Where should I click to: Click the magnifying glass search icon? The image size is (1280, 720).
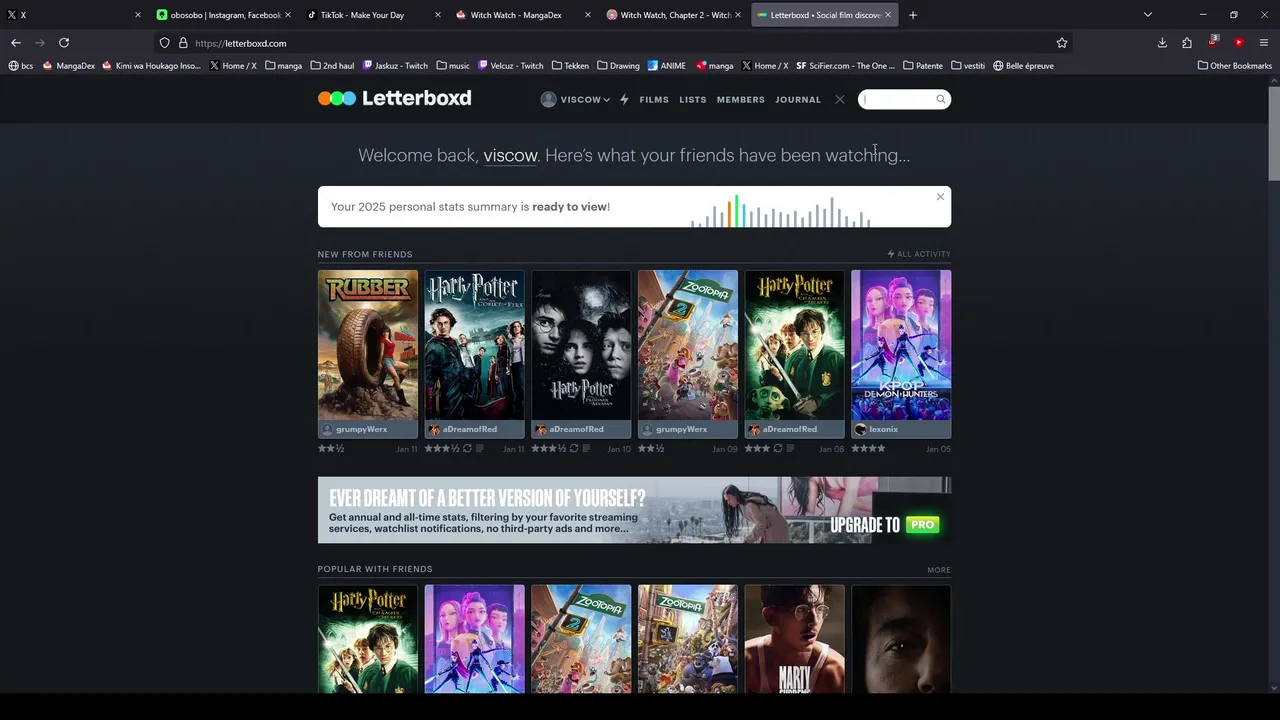click(x=940, y=99)
